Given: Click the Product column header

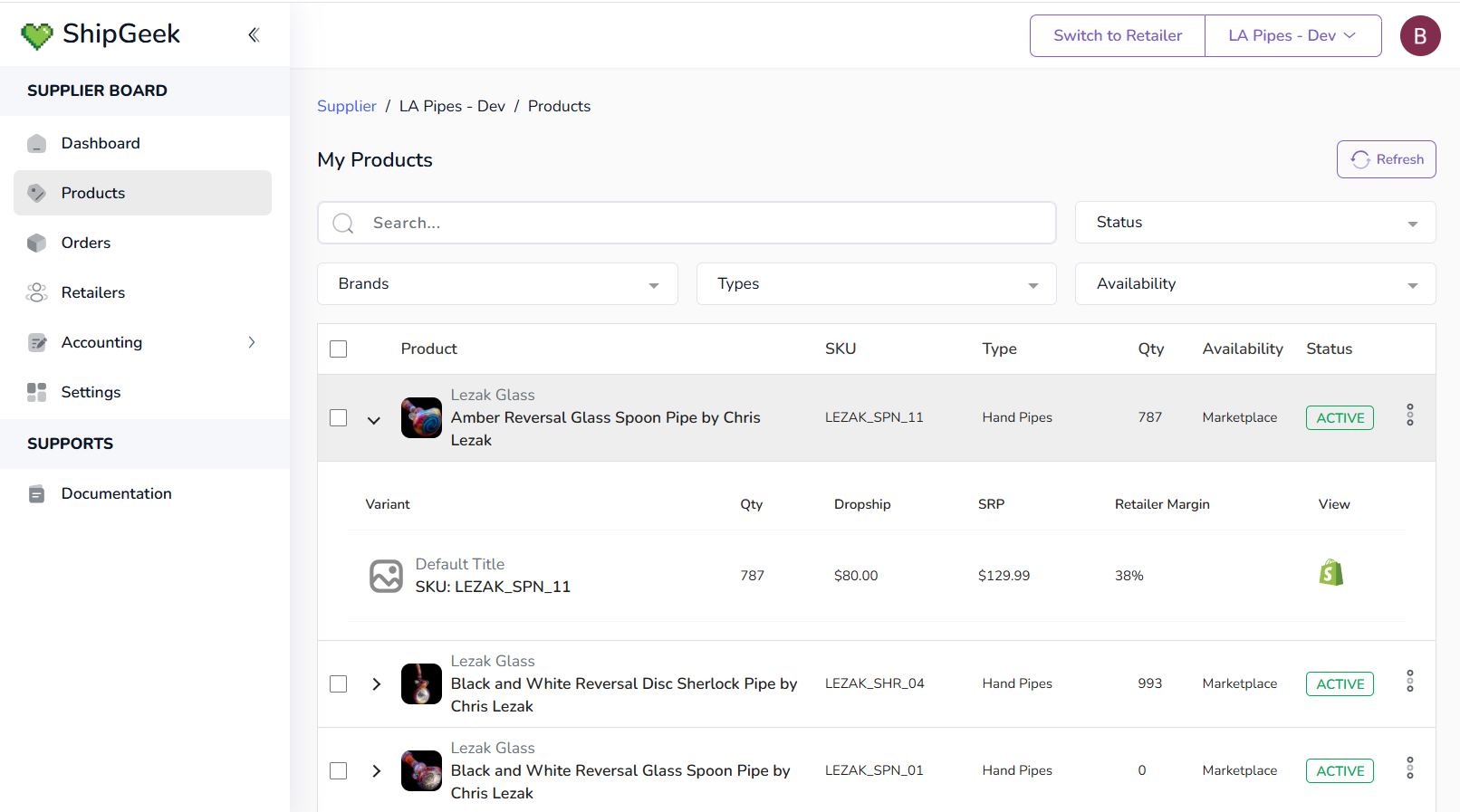Looking at the screenshot, I should coord(429,349).
